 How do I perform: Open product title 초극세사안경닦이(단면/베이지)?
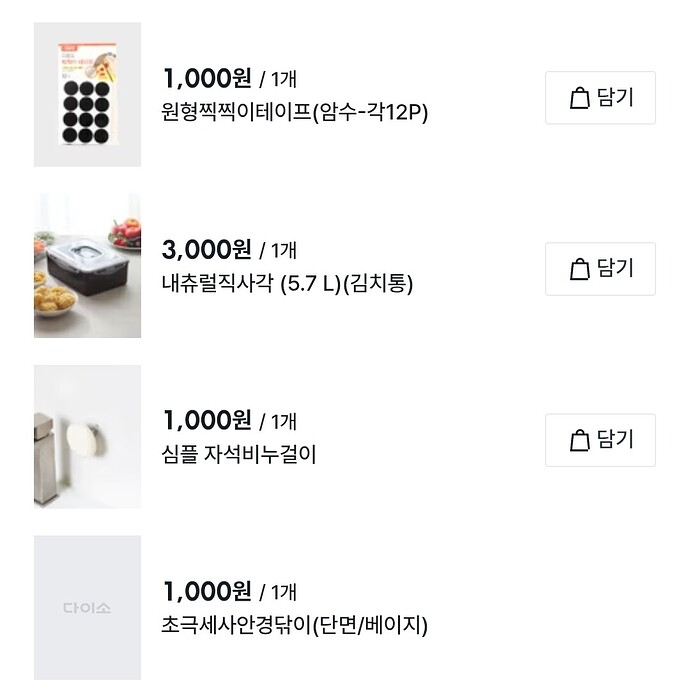pos(294,626)
